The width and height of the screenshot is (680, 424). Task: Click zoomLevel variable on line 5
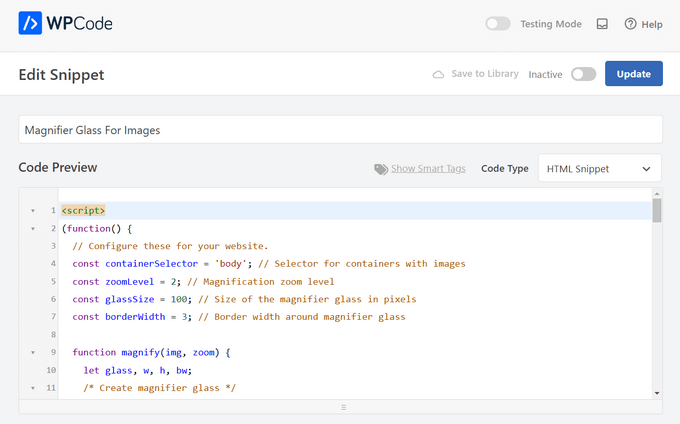[x=129, y=282]
